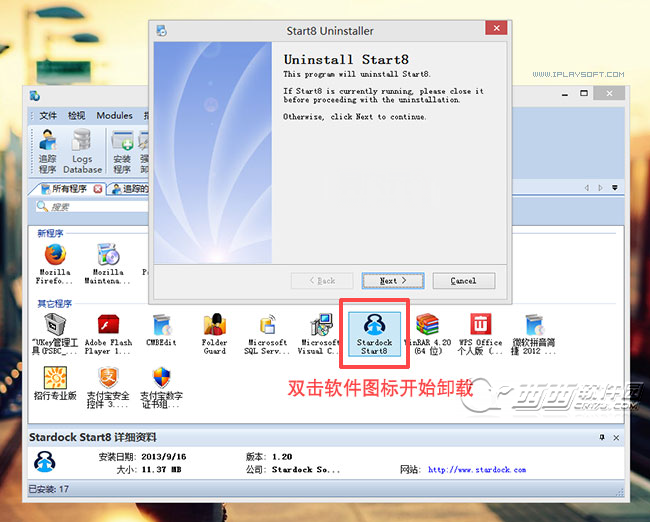Close the 所有程序 tab
Image resolution: width=650 pixels, height=522 pixels.
pos(98,189)
